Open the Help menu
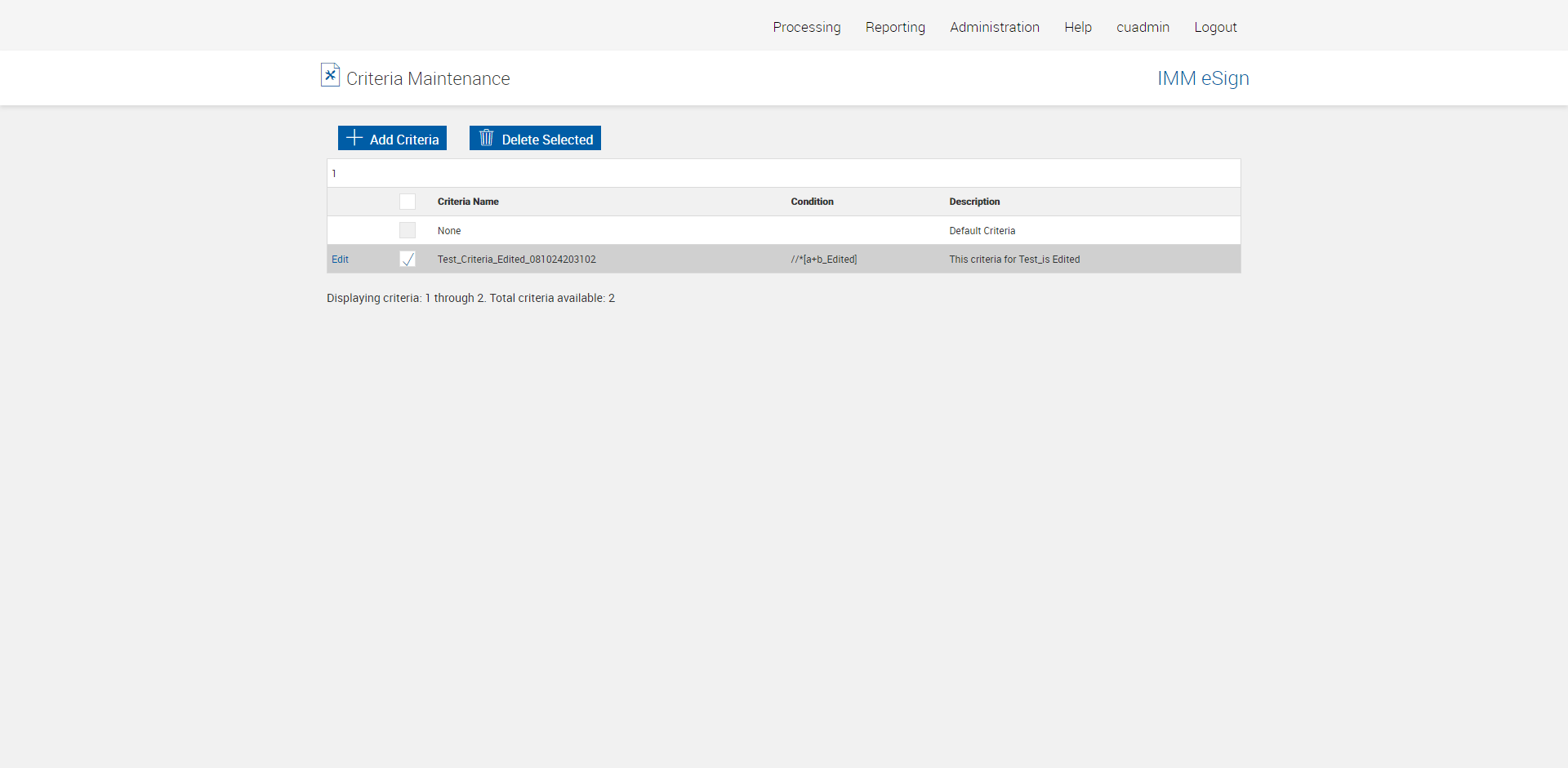1568x768 pixels. (x=1078, y=27)
